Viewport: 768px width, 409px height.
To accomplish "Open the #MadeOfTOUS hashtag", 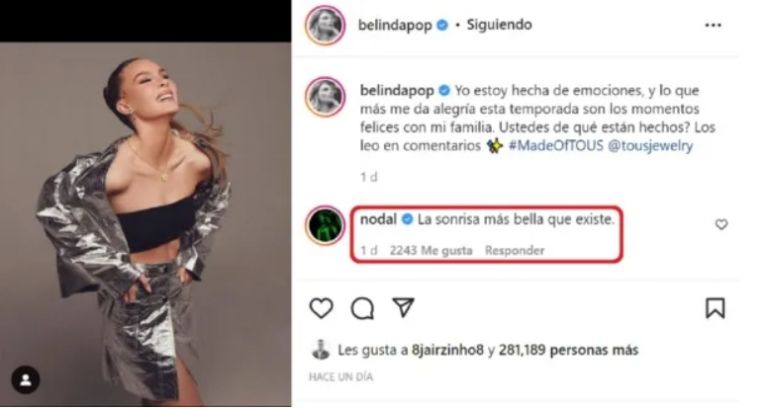I will pyautogui.click(x=556, y=145).
